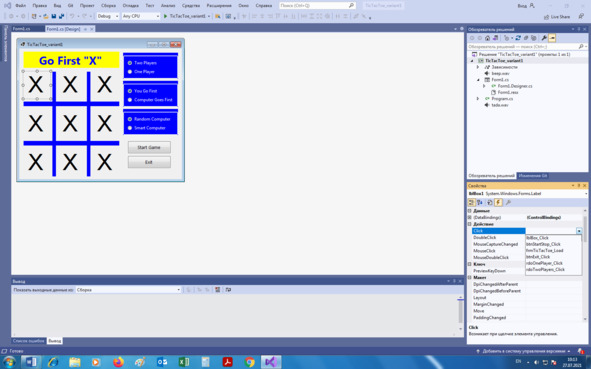Open the wrench Properties icon in Solution Explorer
The height and width of the screenshot is (369, 591).
[x=544, y=38]
